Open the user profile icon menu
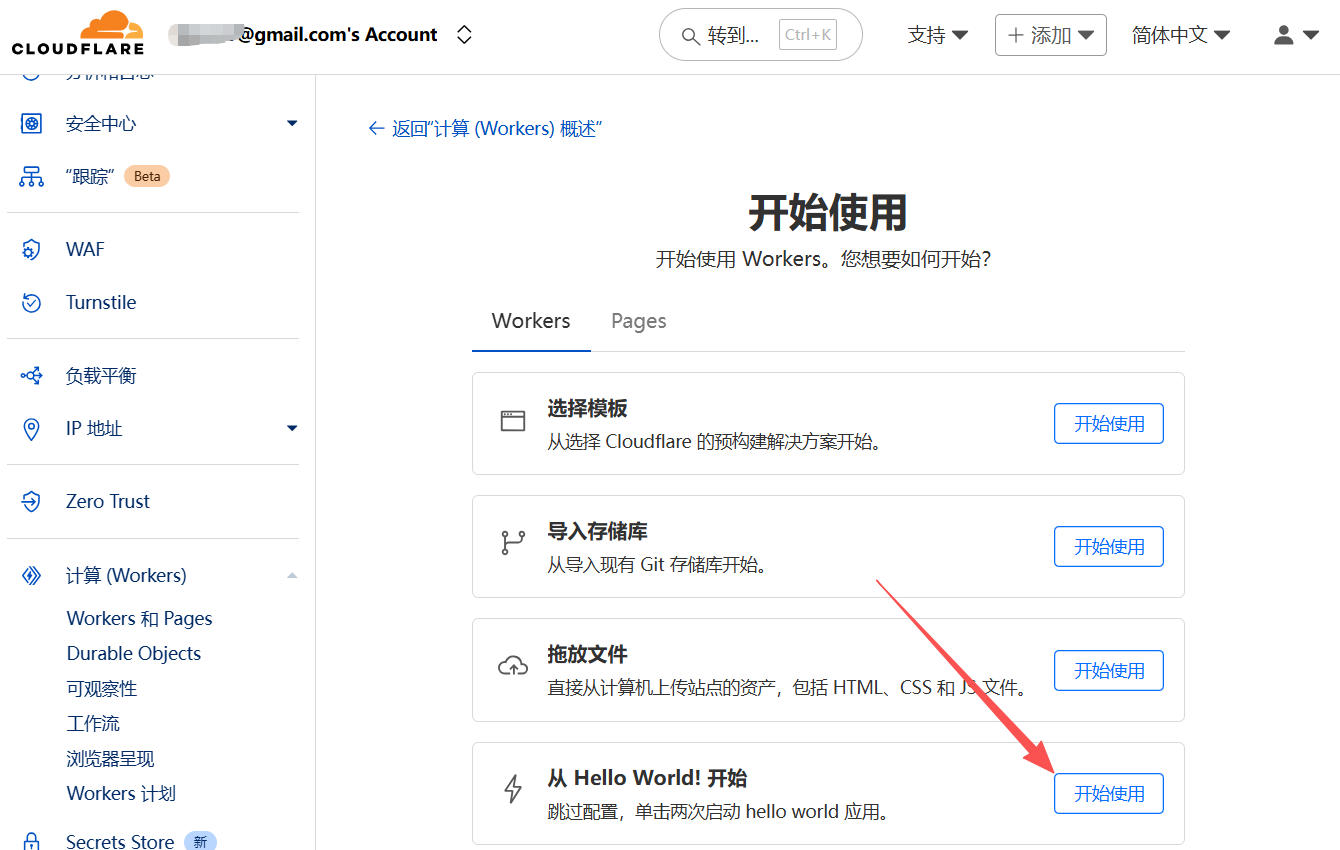 1296,35
